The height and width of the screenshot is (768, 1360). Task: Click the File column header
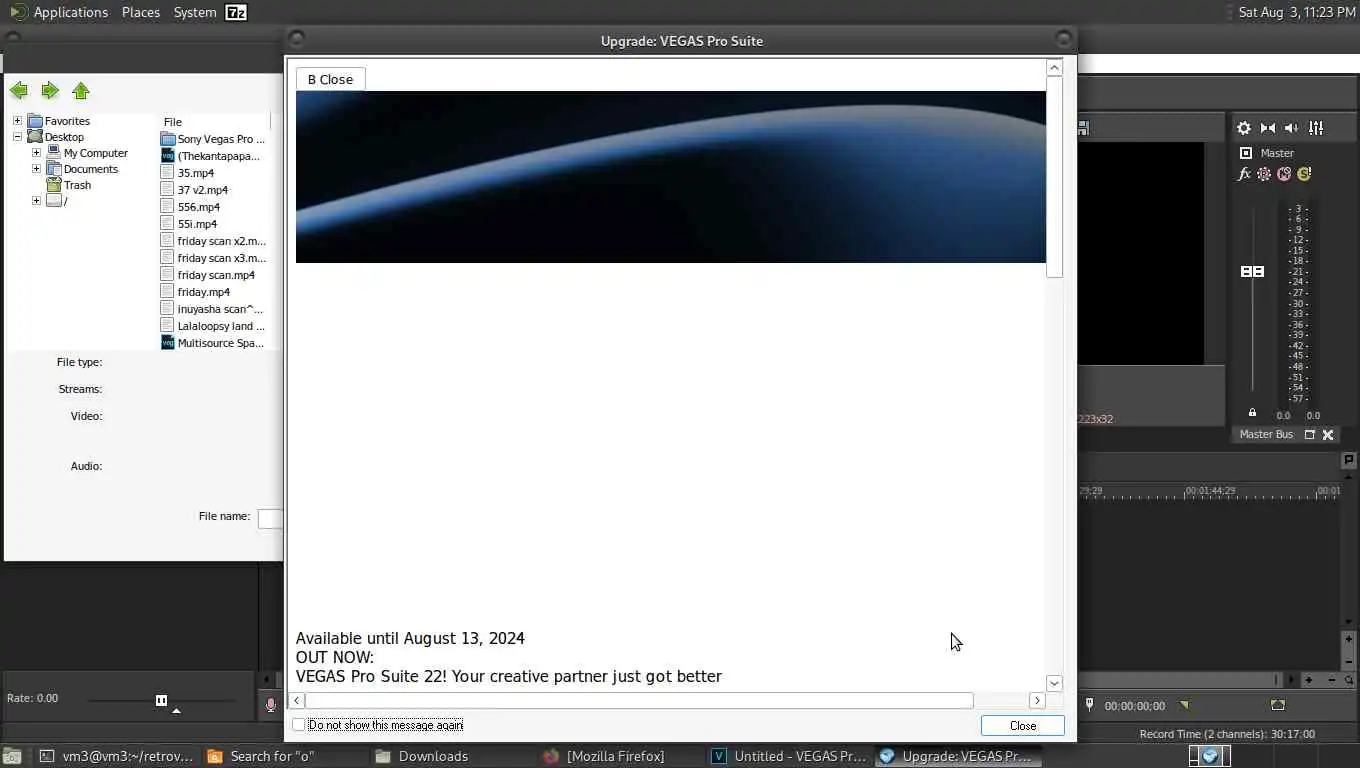click(215, 122)
